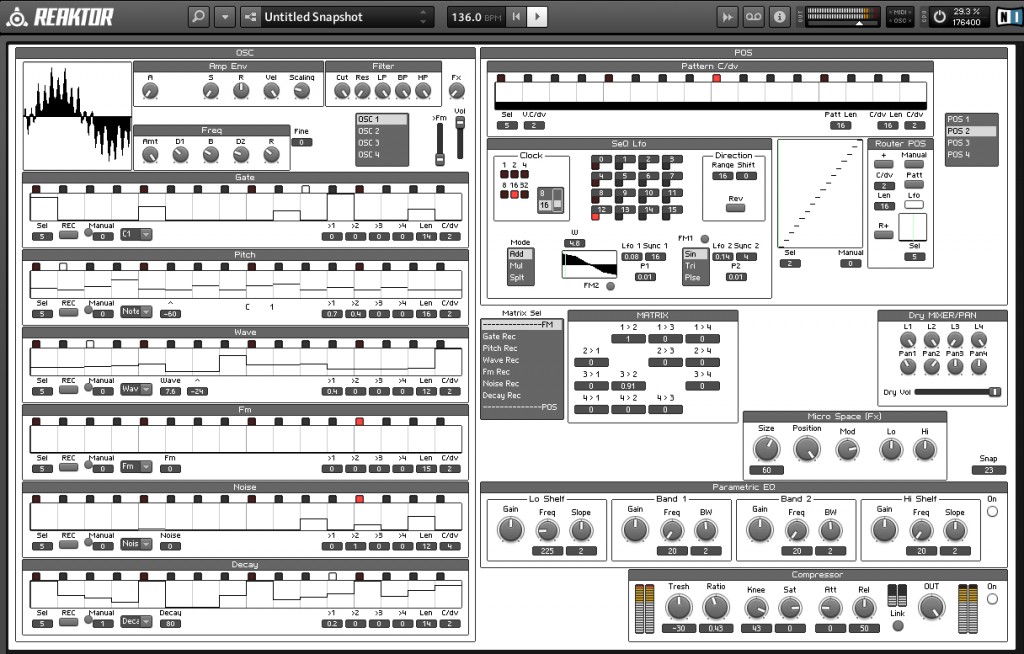Image resolution: width=1024 pixels, height=654 pixels.
Task: Click the Lo Shelf Gain knob
Action: tap(511, 530)
